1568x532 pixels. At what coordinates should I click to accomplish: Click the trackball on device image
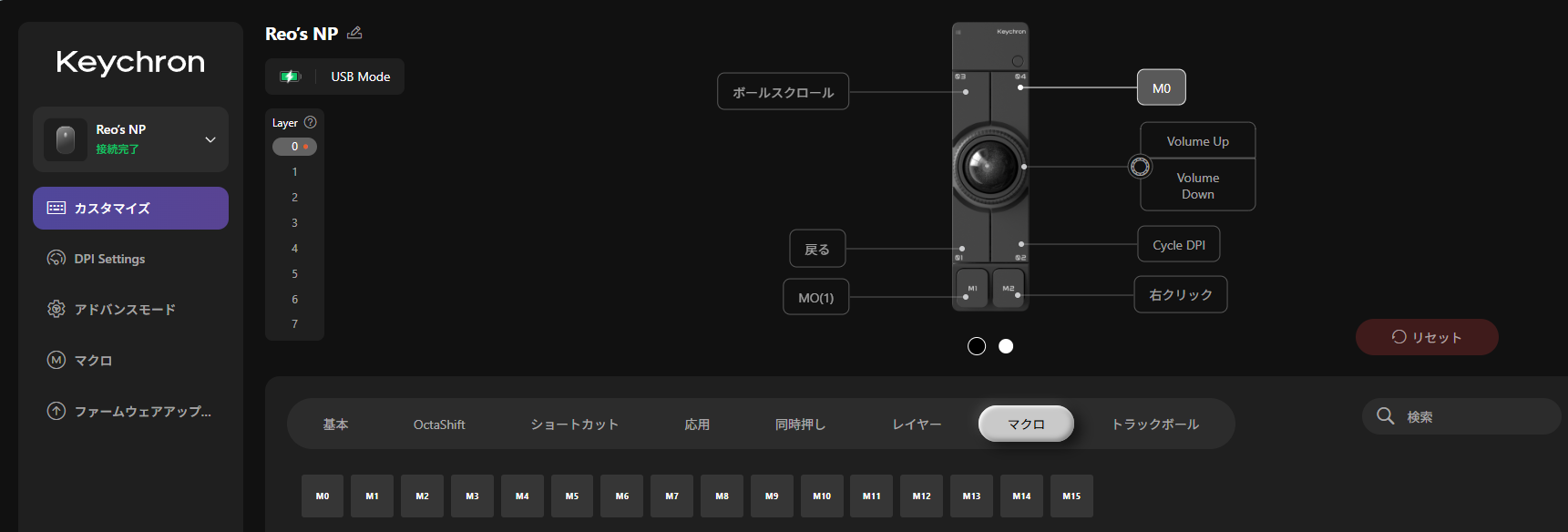point(990,167)
